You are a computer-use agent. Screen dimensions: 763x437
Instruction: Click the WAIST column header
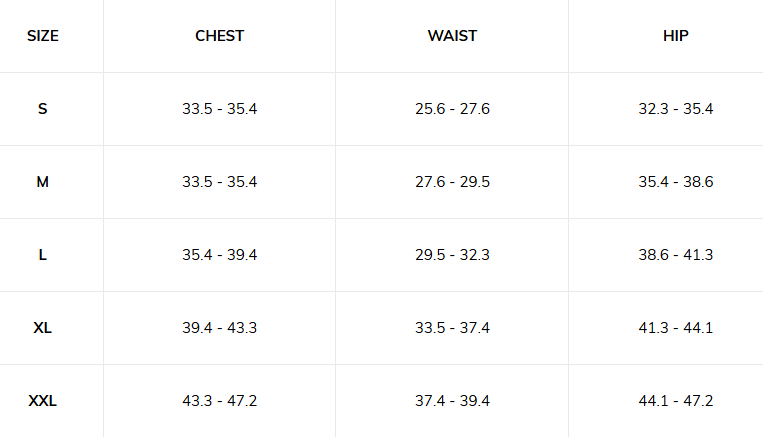click(452, 36)
